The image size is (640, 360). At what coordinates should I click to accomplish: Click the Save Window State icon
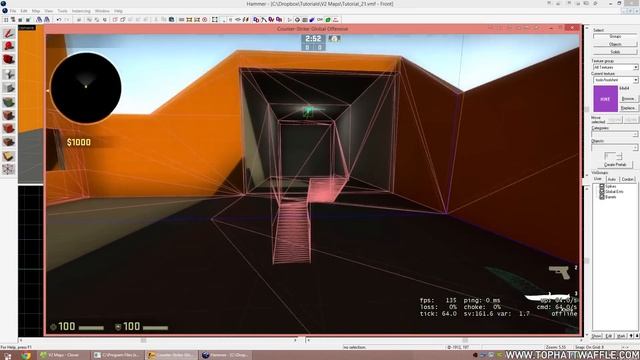pyautogui.click(x=47, y=20)
